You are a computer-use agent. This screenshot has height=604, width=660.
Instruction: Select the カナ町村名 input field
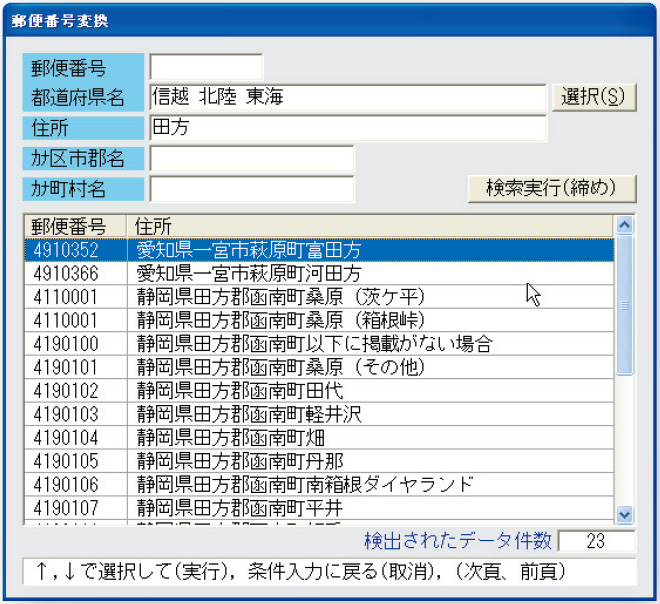coord(252,188)
